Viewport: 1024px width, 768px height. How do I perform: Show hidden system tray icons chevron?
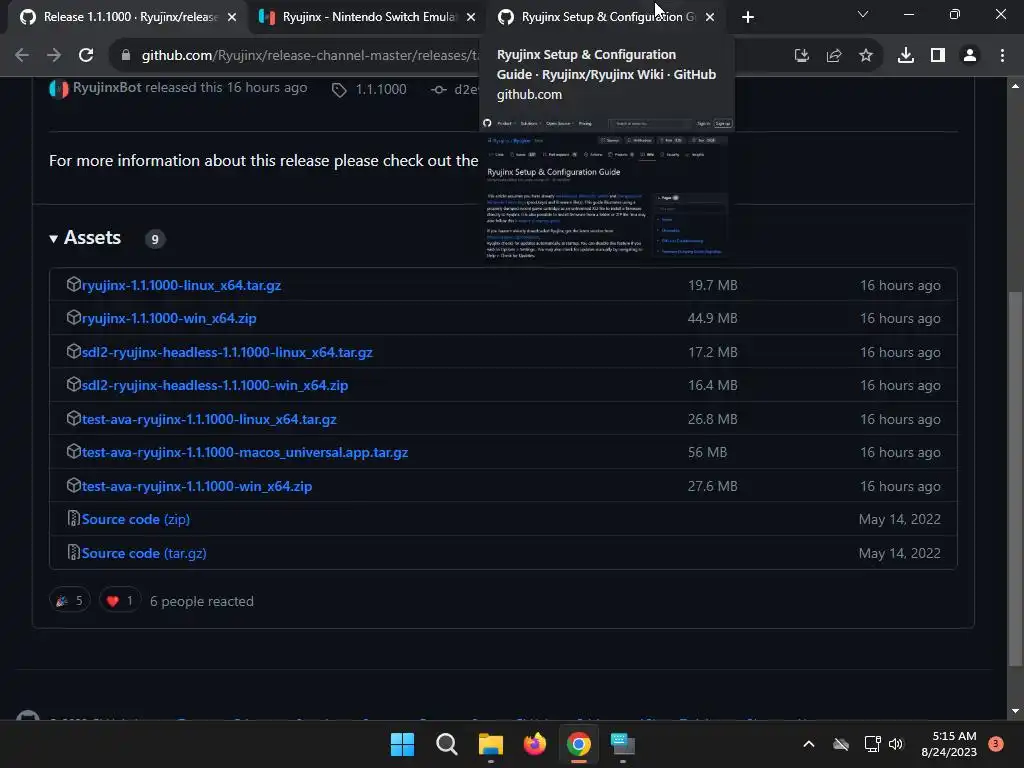click(x=808, y=744)
